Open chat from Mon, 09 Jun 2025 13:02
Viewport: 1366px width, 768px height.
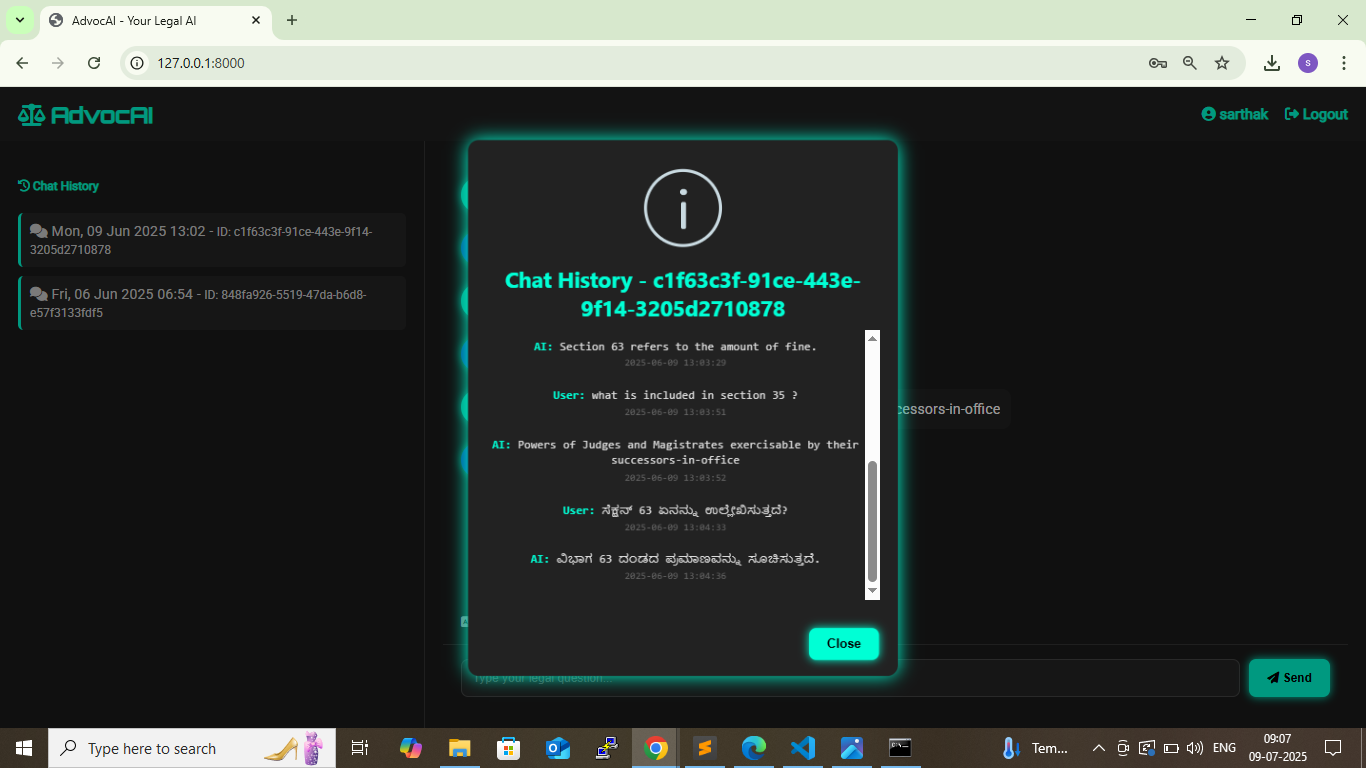[212, 240]
